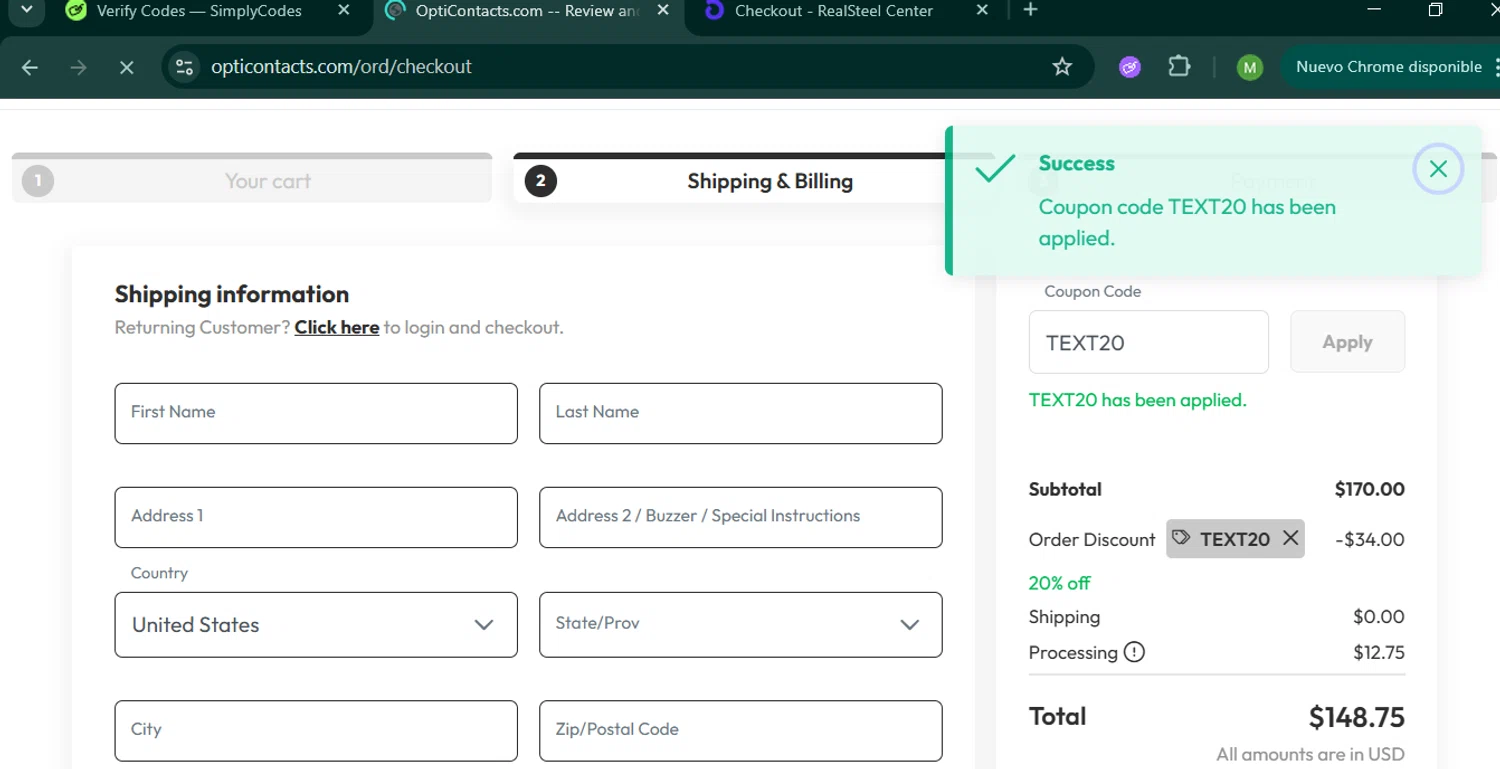1500x769 pixels.
Task: Open a new browser tab
Action: tap(1031, 11)
